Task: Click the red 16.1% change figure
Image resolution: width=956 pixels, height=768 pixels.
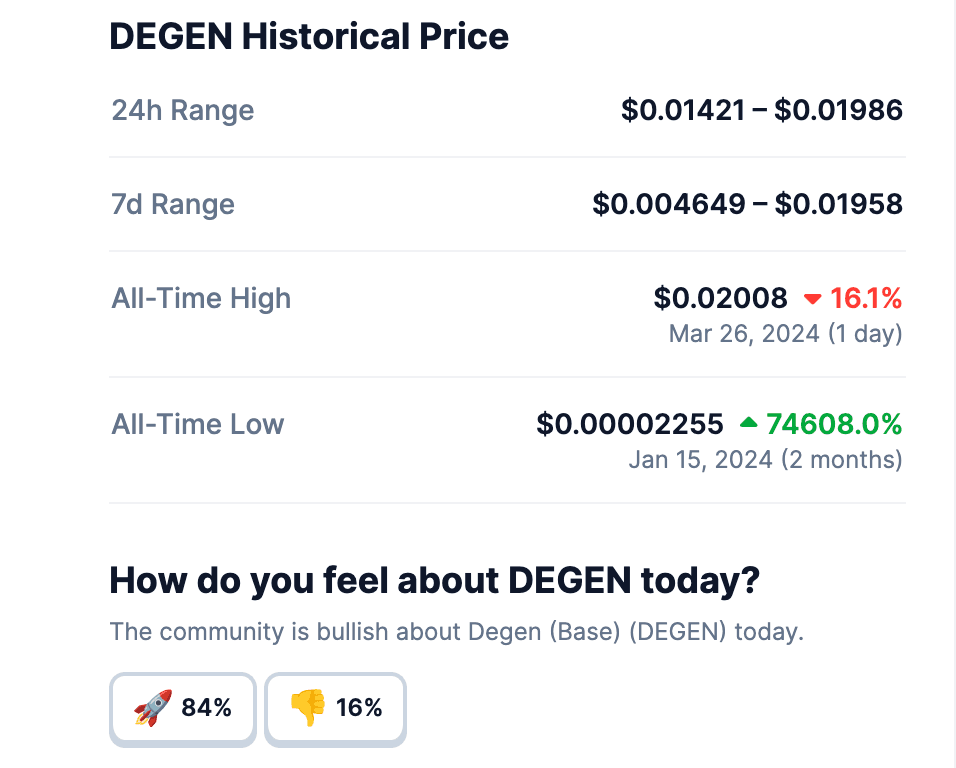Action: point(866,299)
